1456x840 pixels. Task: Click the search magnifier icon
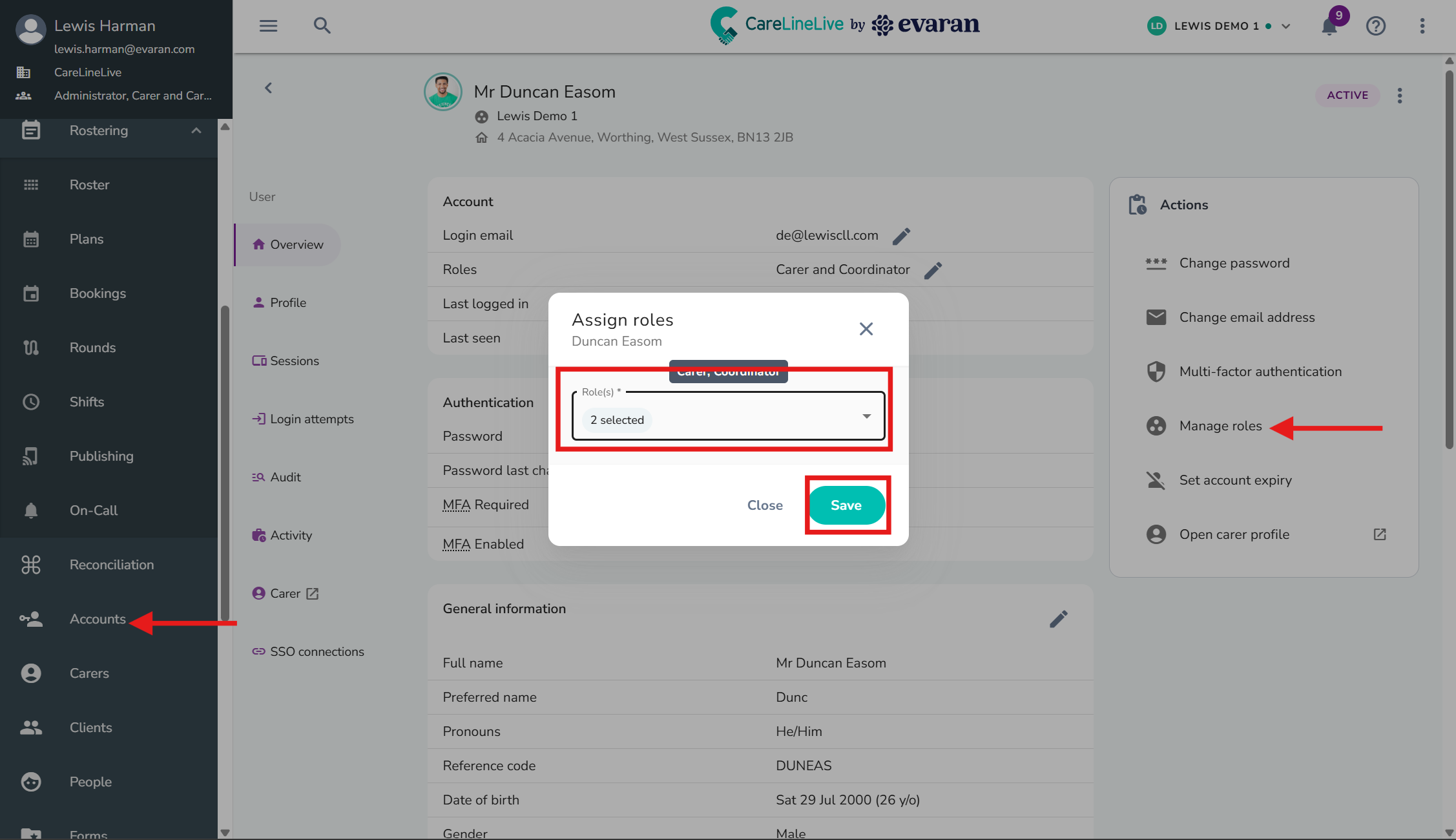tap(322, 26)
